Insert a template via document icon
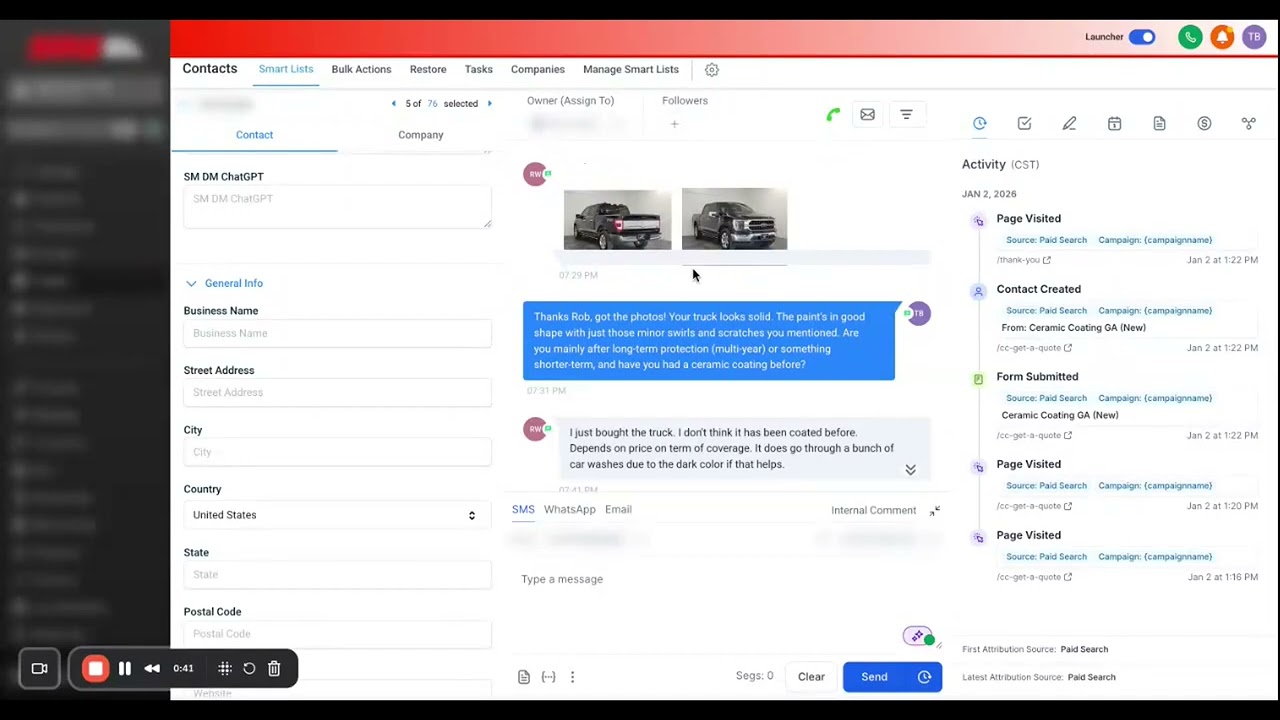Viewport: 1280px width, 720px height. tap(523, 677)
